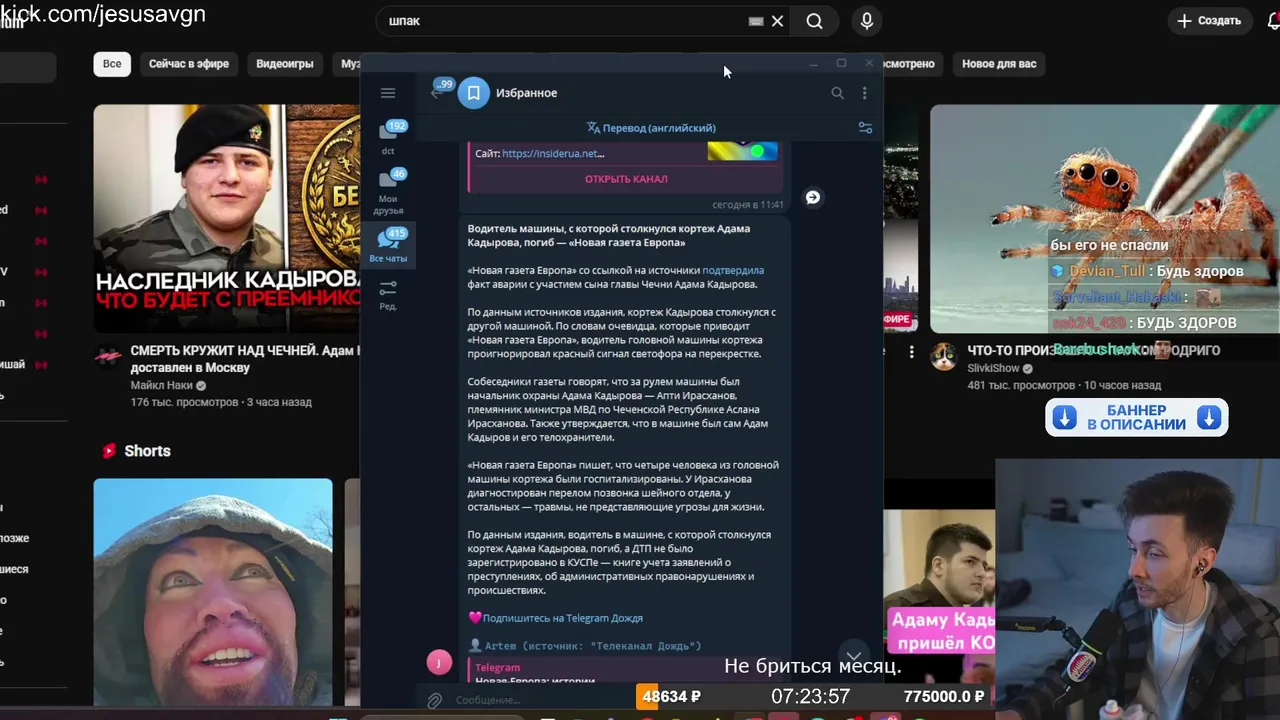Open options menu beside SlivkiShow video
This screenshot has width=1280, height=720.
click(x=911, y=352)
